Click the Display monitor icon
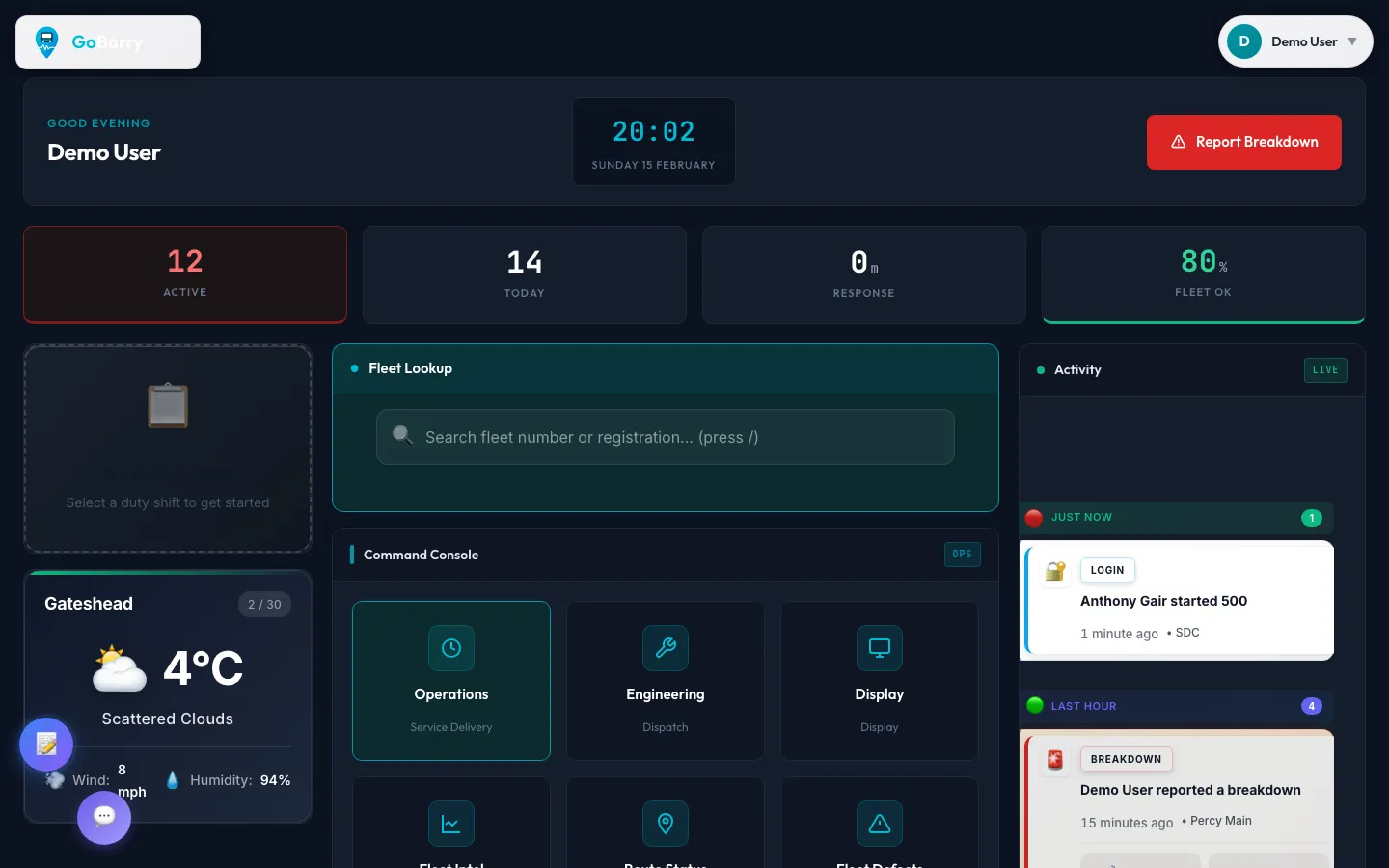Image resolution: width=1389 pixels, height=868 pixels. [880, 648]
